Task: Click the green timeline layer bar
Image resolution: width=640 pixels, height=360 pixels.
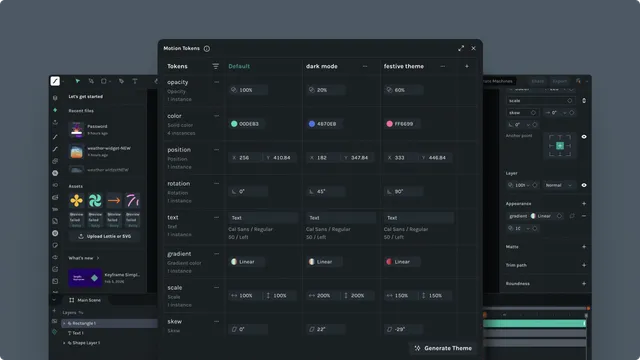Action: click(x=535, y=323)
